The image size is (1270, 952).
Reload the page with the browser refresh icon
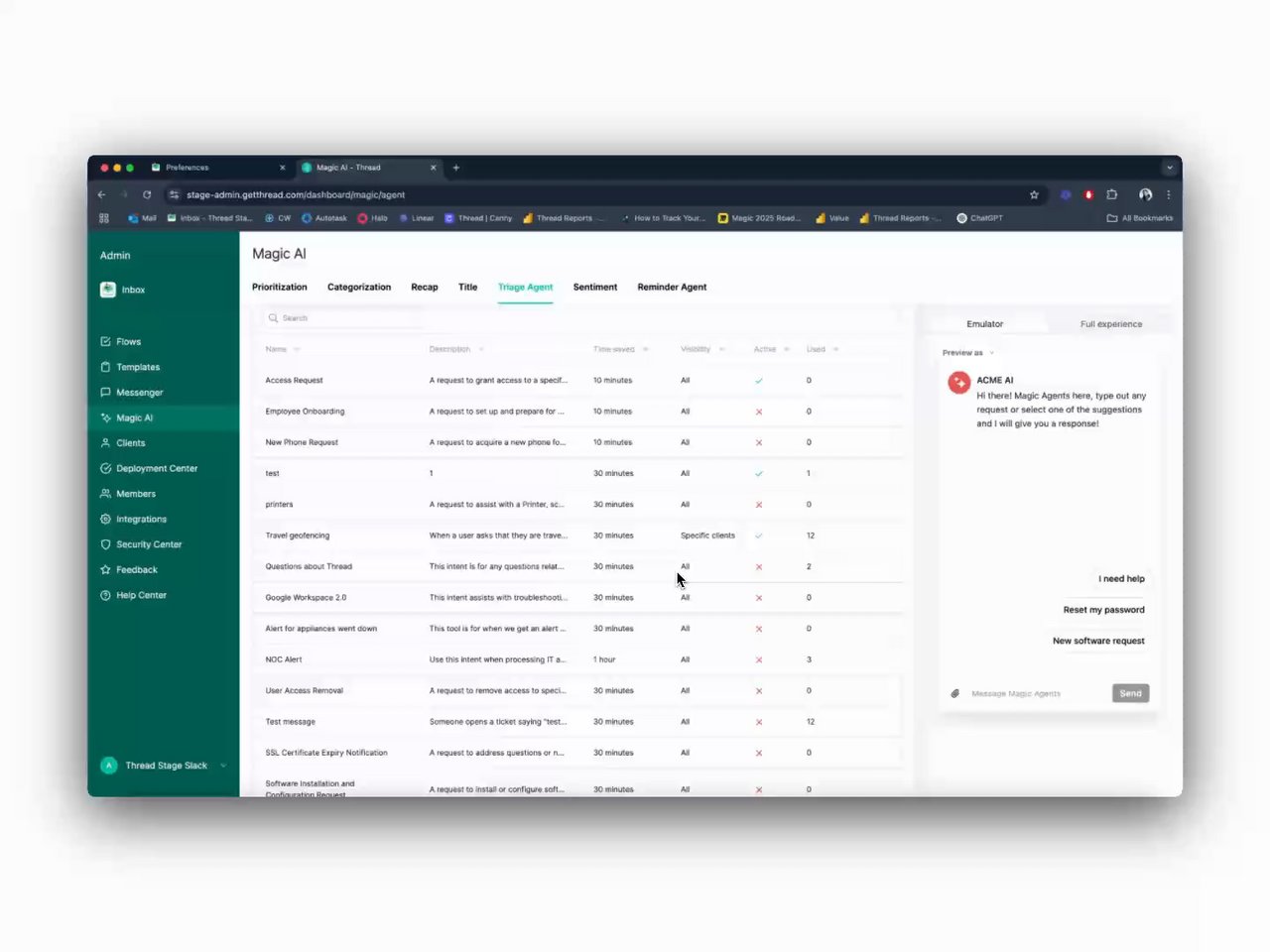pyautogui.click(x=147, y=194)
